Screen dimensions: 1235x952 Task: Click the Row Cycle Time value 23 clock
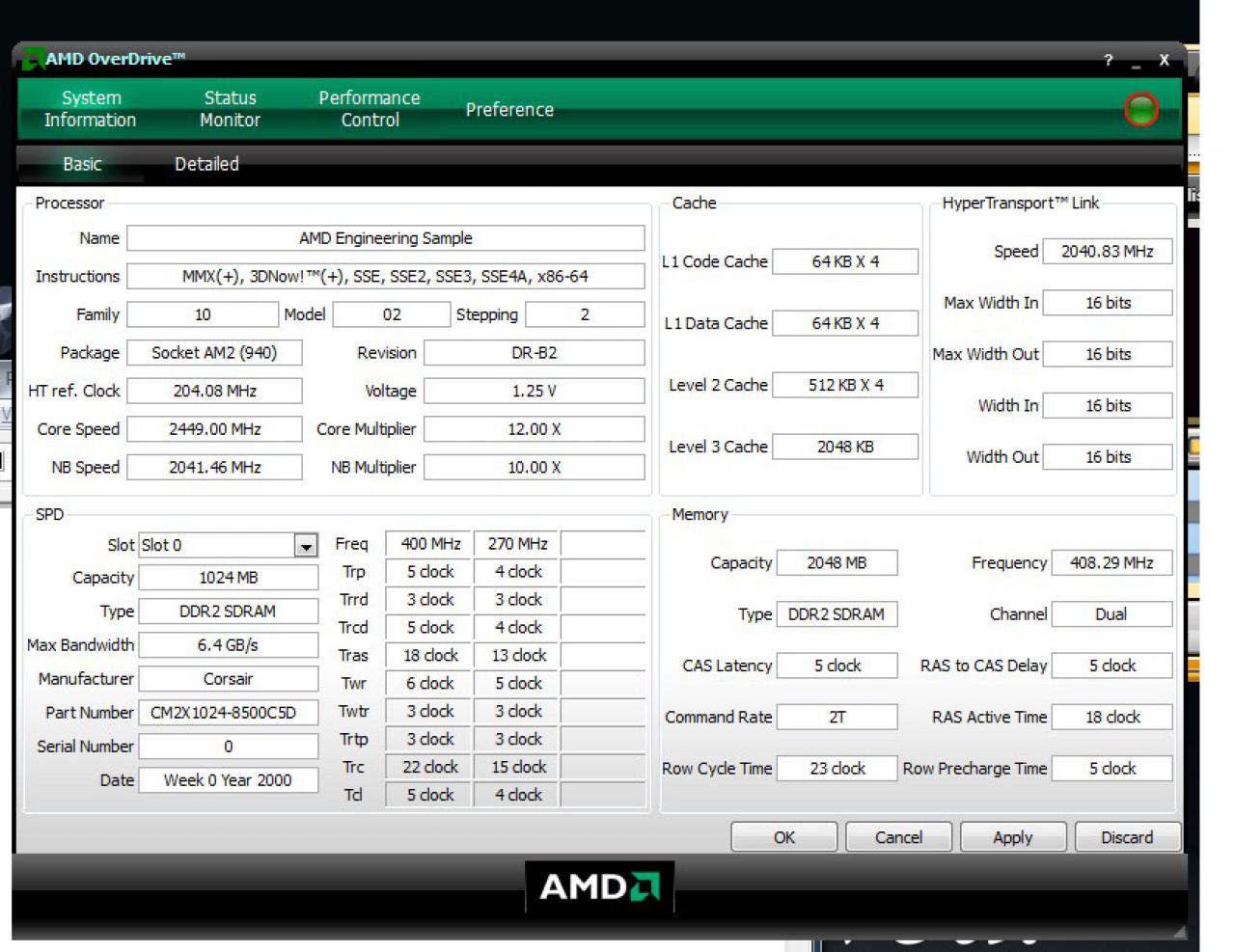point(837,769)
